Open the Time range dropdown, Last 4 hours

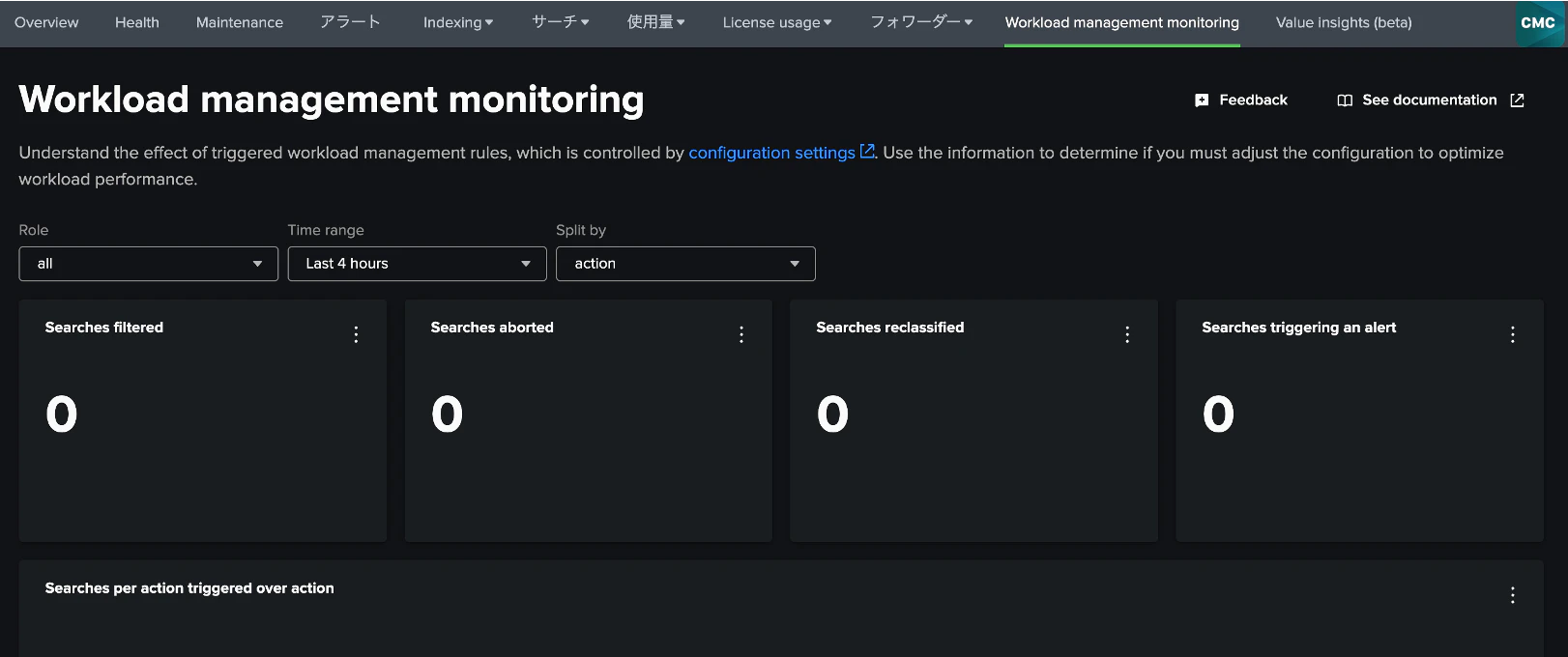point(417,264)
